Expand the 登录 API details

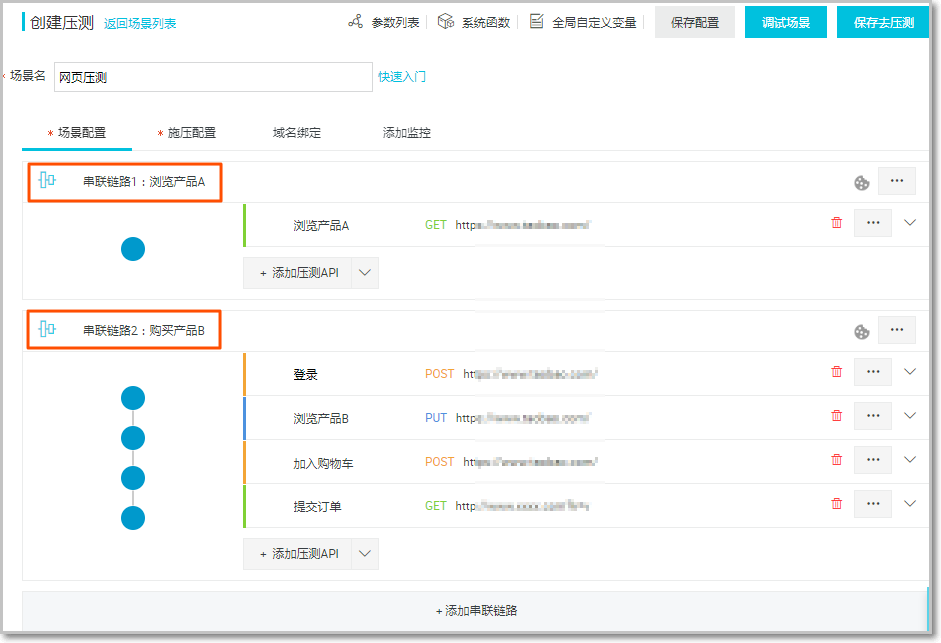pyautogui.click(x=910, y=372)
